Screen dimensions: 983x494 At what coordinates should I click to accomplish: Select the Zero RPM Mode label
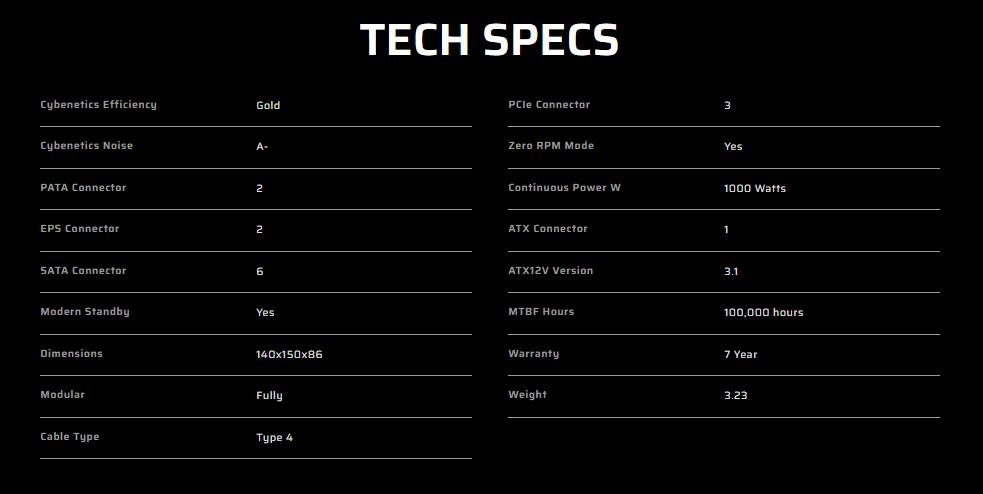coord(551,146)
